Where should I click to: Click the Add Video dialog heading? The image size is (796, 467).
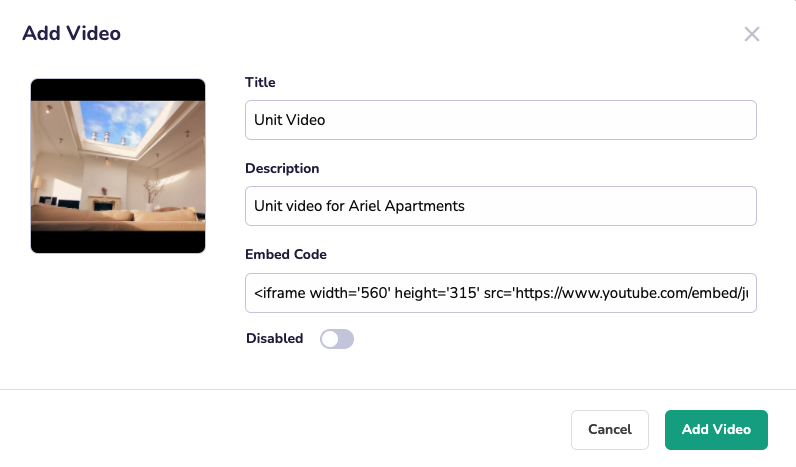pyautogui.click(x=72, y=34)
